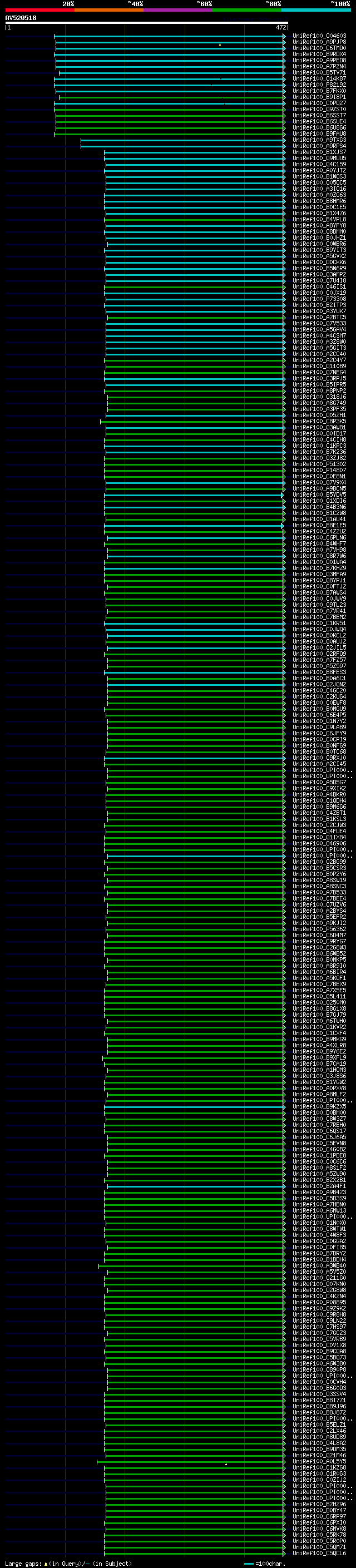Viewport: 356px width, 1568px height.
Task: Click the red ~20% identity legend segment
Action: click(39, 10)
